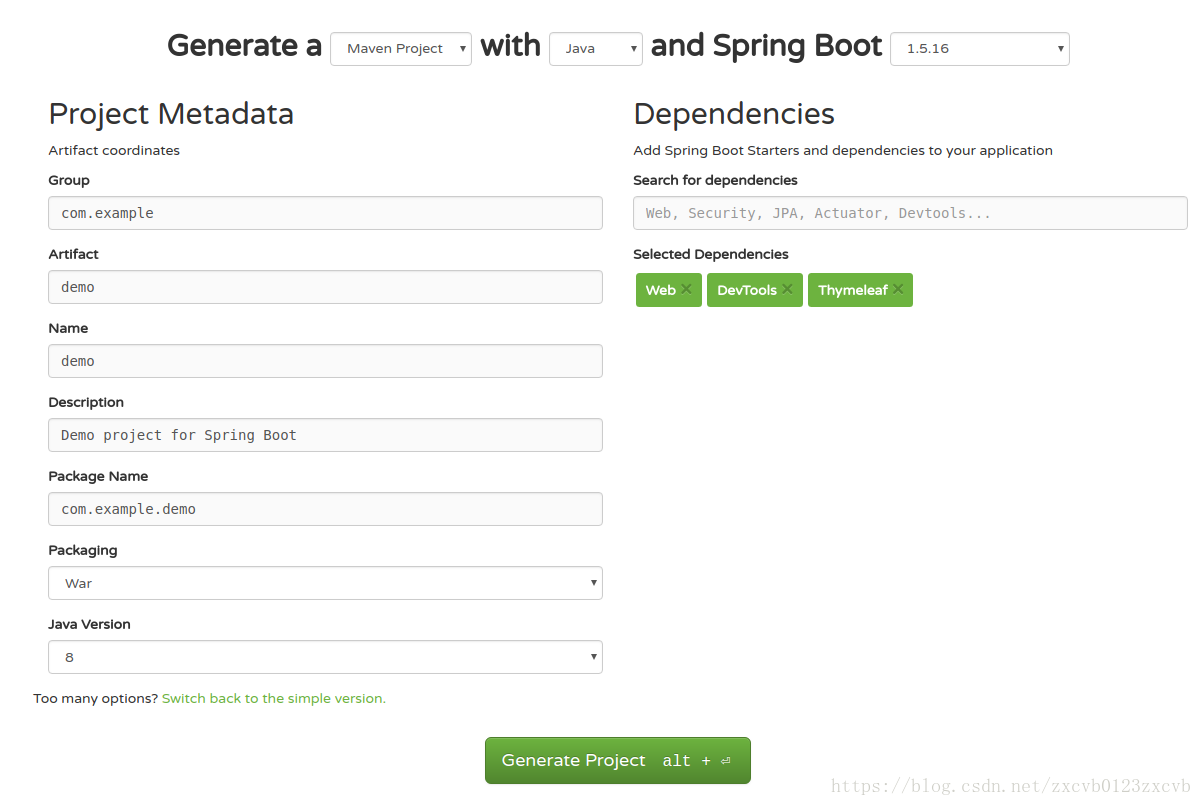Image resolution: width=1202 pixels, height=806 pixels.
Task: Click the Project Metadata heading
Action: point(171,114)
